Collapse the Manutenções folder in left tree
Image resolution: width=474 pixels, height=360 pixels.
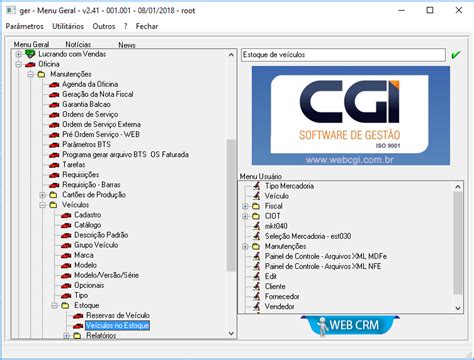click(31, 74)
